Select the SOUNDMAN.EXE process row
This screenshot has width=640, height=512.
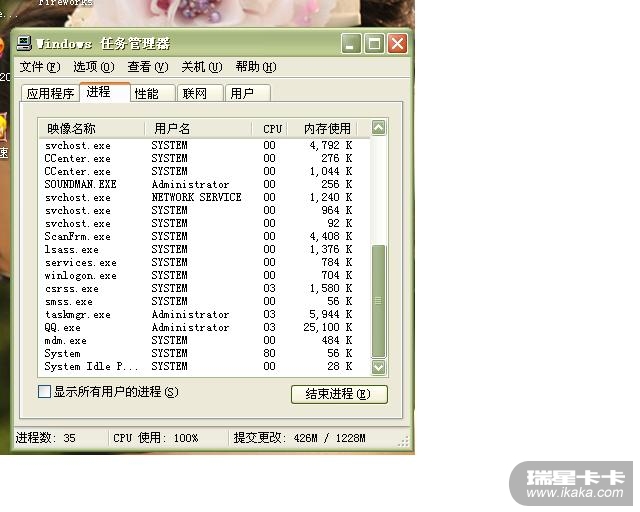204,185
